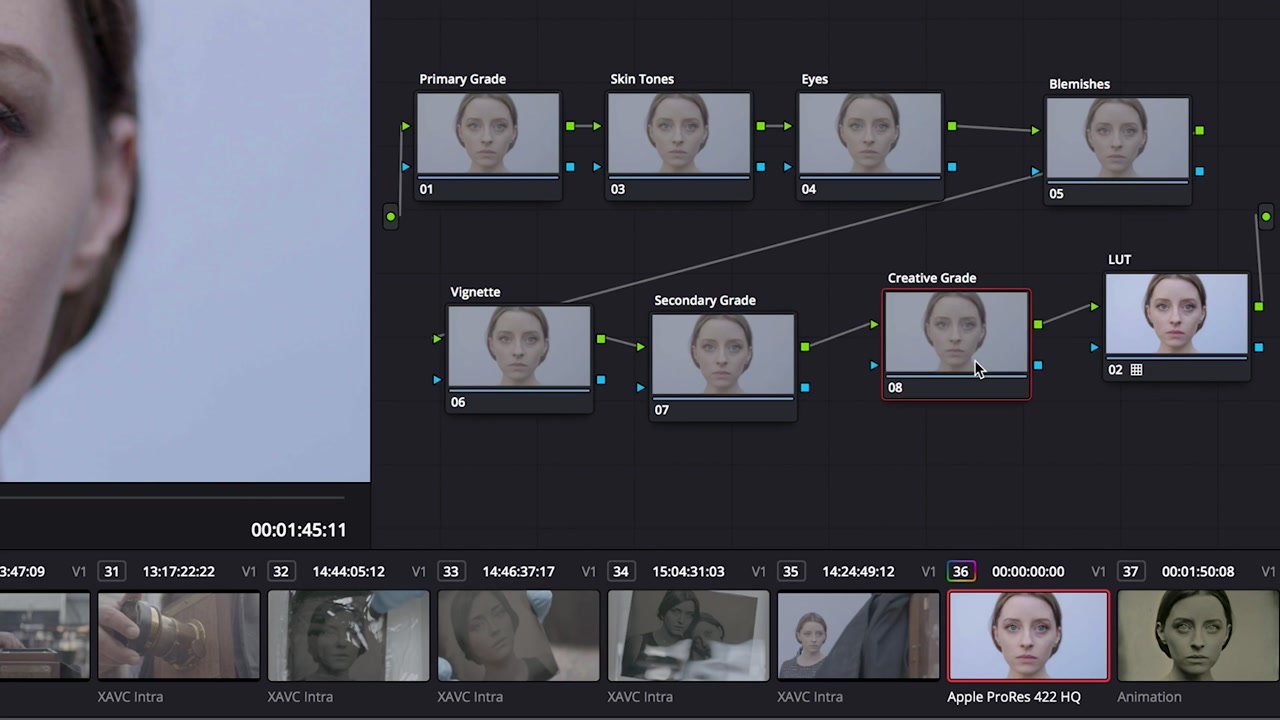This screenshot has height=720, width=1280.
Task: Click the green output dot on the right edge
Action: point(1266,216)
